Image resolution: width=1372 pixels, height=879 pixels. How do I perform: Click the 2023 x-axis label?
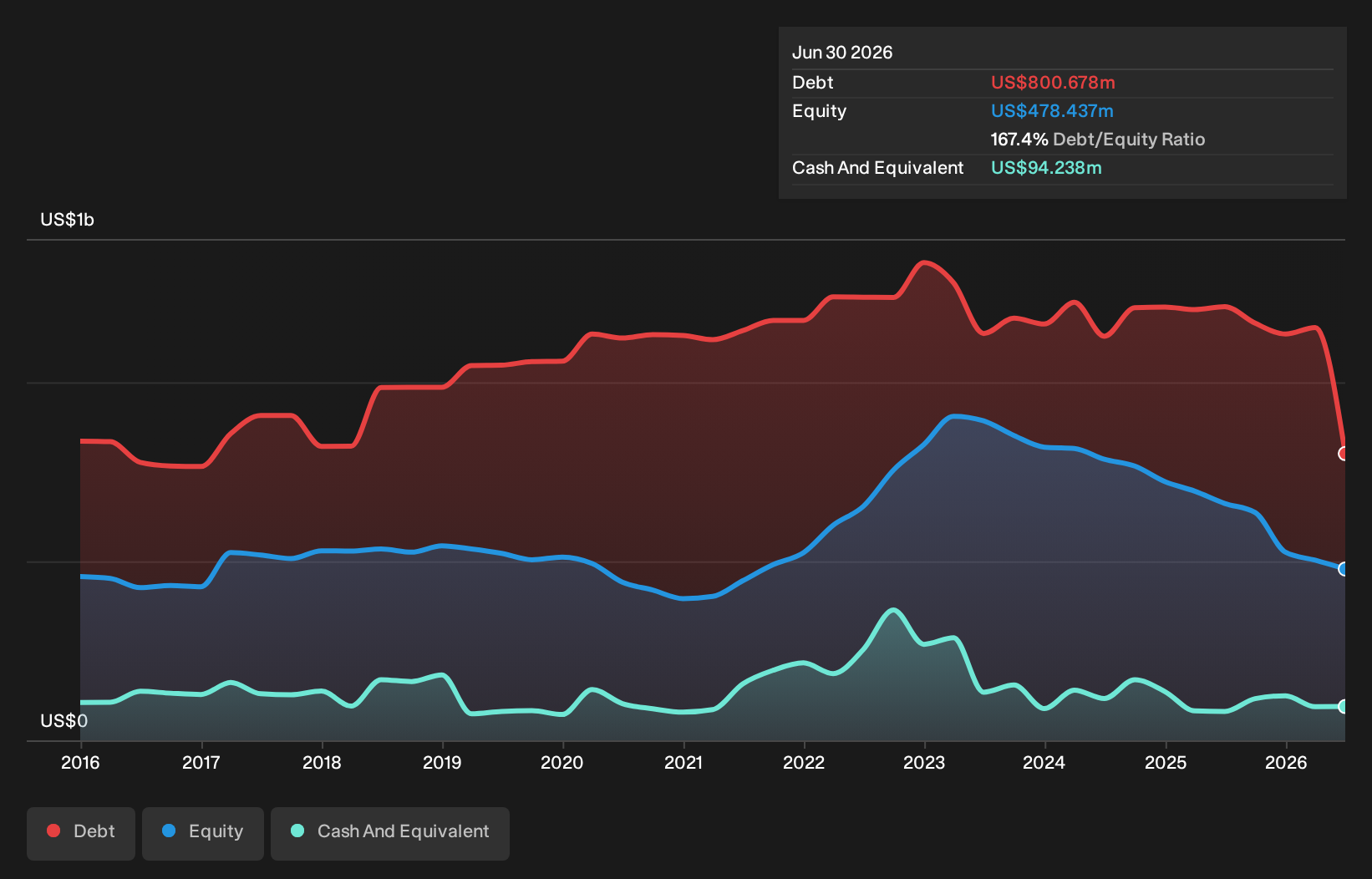924,762
